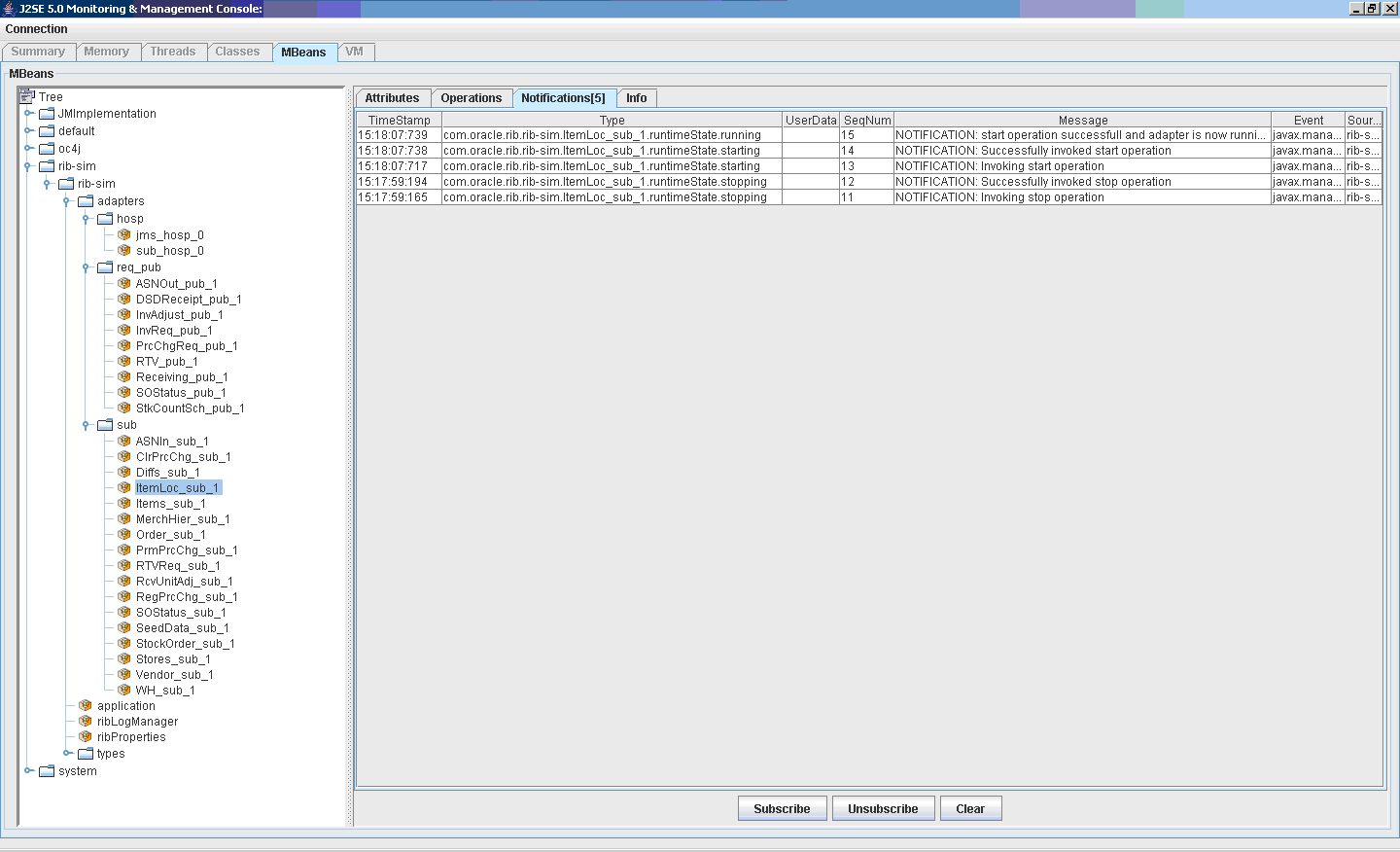The height and width of the screenshot is (852, 1400).
Task: Click the Unsubscribe button
Action: pos(883,808)
